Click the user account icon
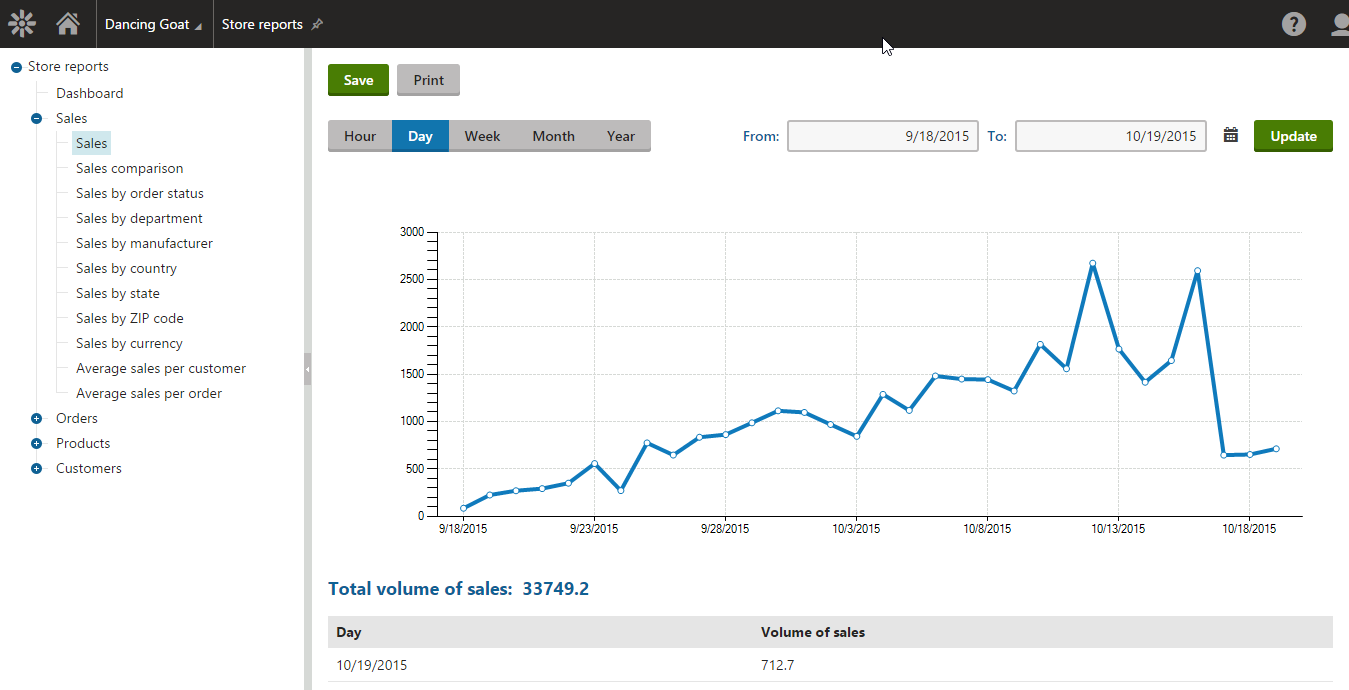 click(1338, 23)
